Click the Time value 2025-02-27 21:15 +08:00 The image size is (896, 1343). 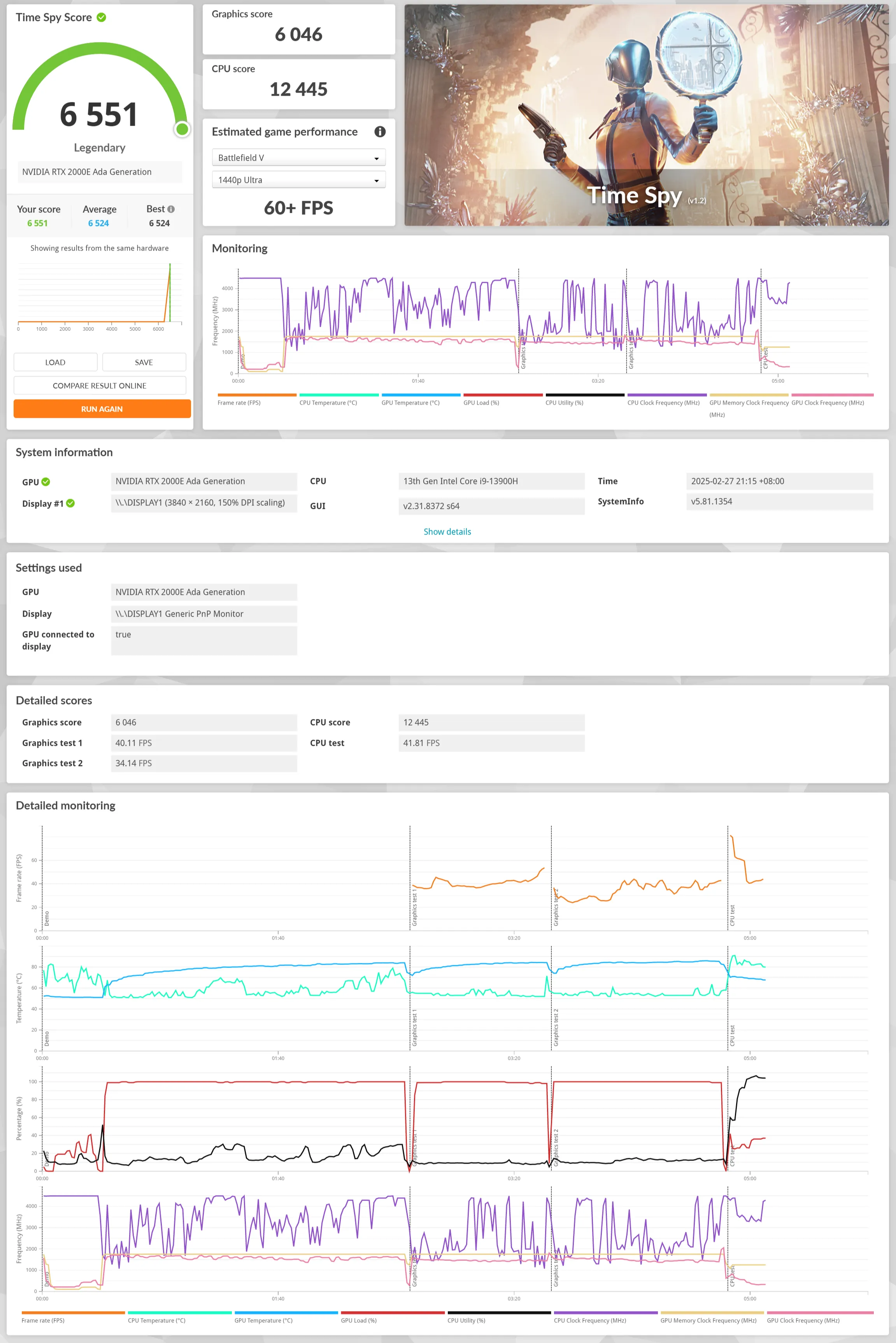coord(779,481)
